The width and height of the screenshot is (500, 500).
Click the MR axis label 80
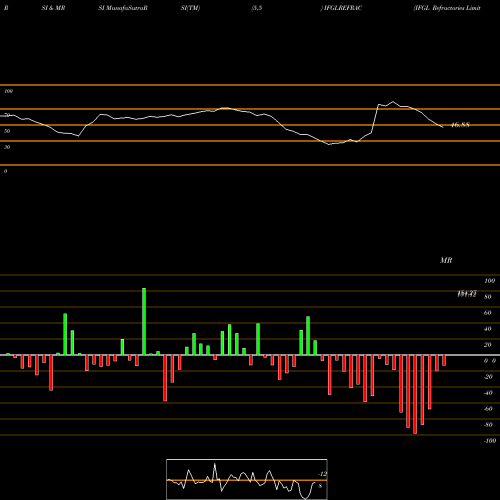488,297
